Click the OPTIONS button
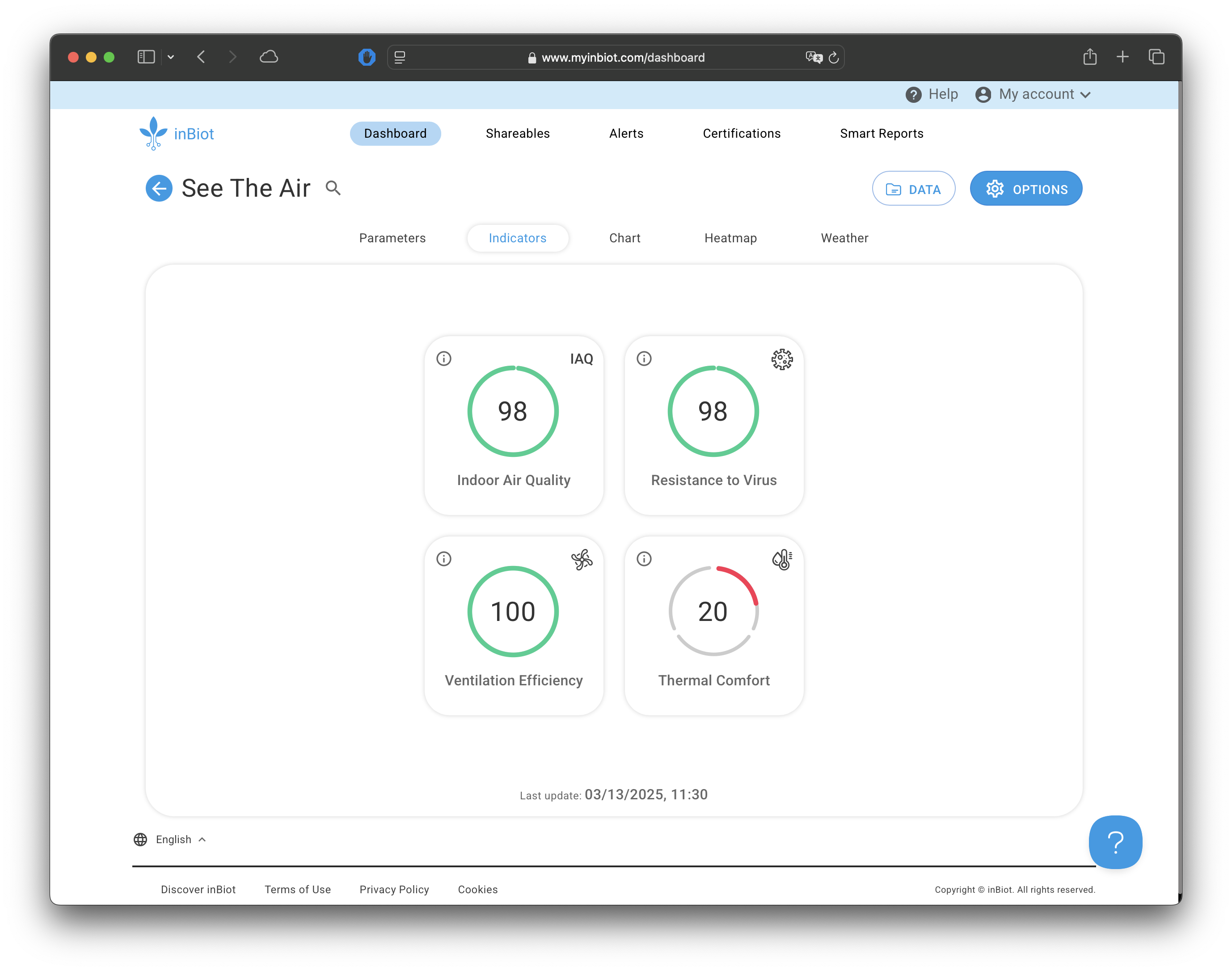Screen dimensions: 1232x971 pos(1025,189)
